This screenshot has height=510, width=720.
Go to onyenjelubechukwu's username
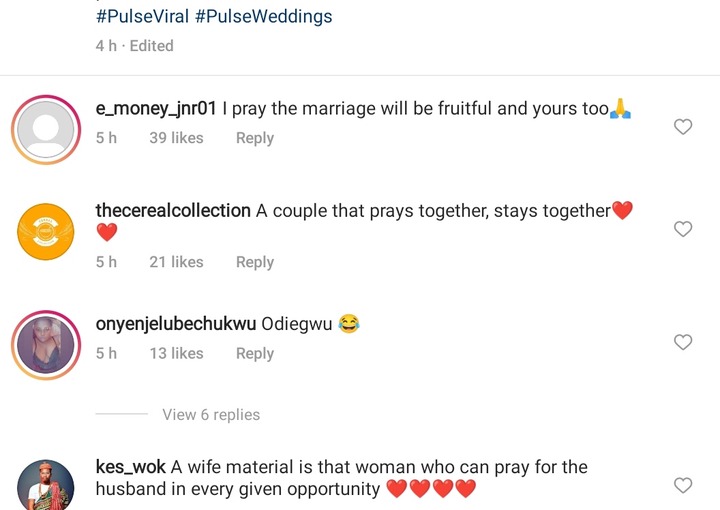tap(175, 324)
